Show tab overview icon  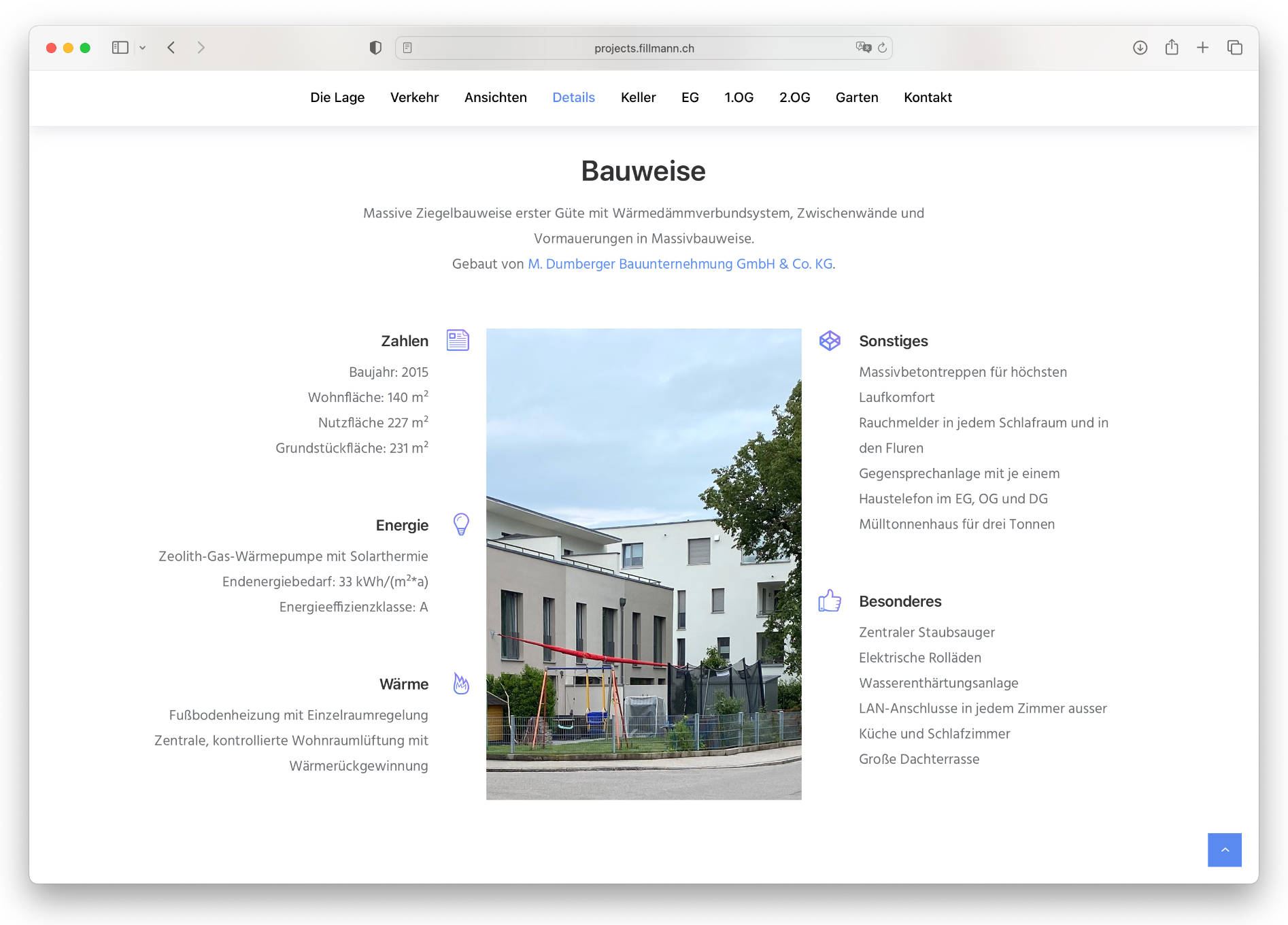click(x=1234, y=48)
